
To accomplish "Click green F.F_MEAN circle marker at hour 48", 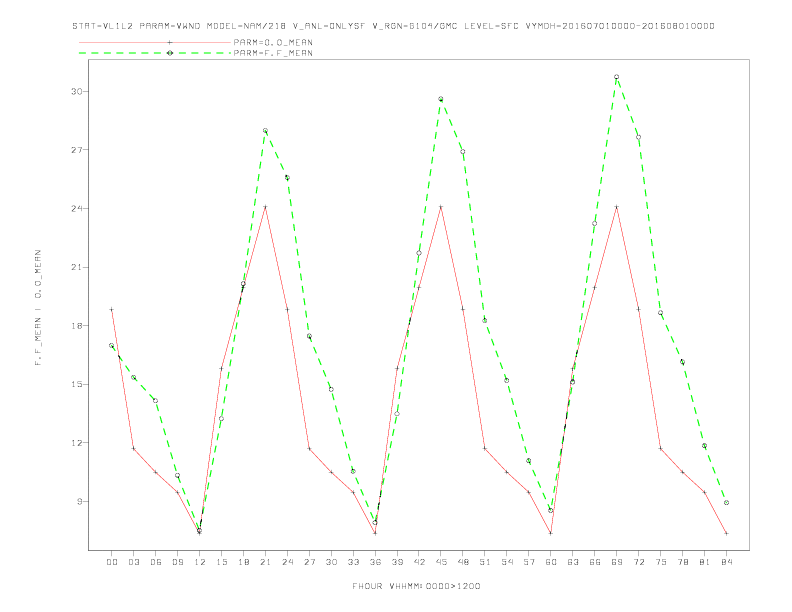I will [x=463, y=151].
